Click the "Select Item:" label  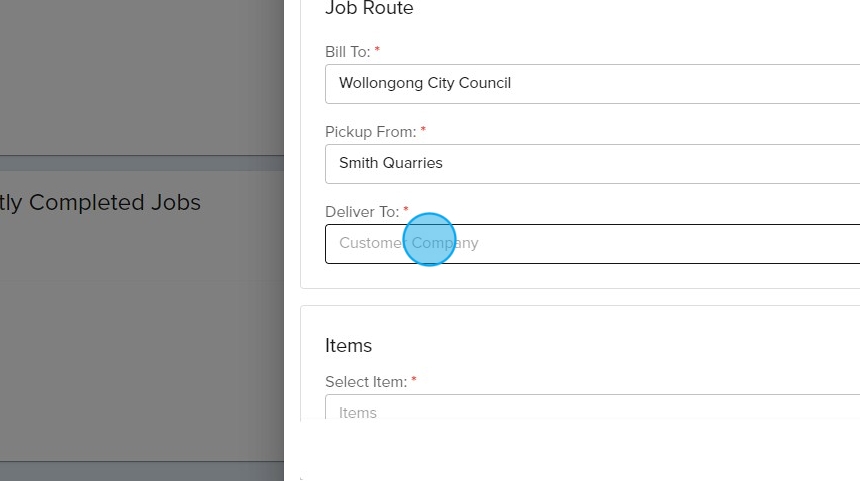coord(365,382)
